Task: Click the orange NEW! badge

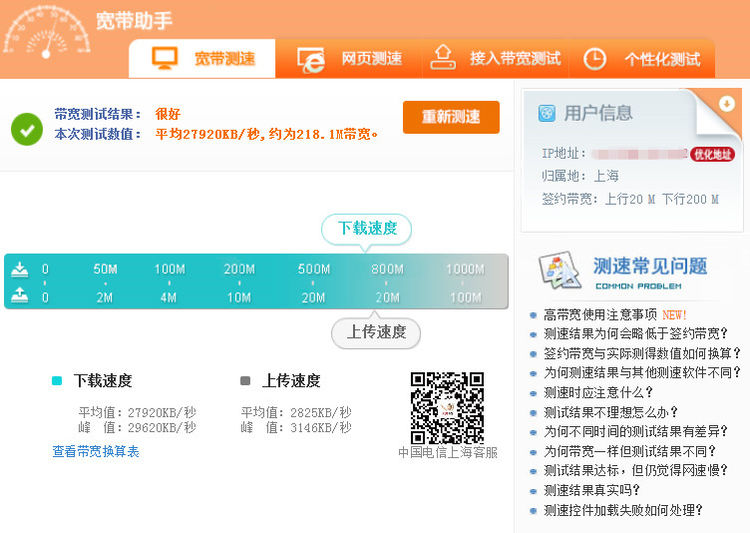Action: click(674, 315)
